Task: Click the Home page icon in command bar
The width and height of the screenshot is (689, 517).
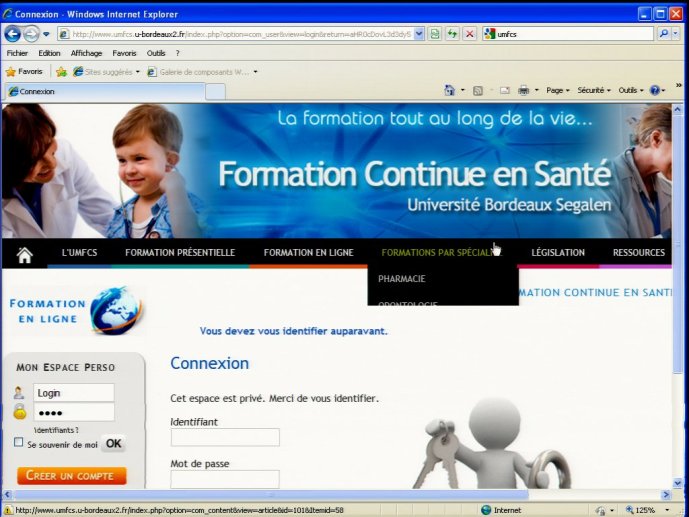Action: pos(450,90)
